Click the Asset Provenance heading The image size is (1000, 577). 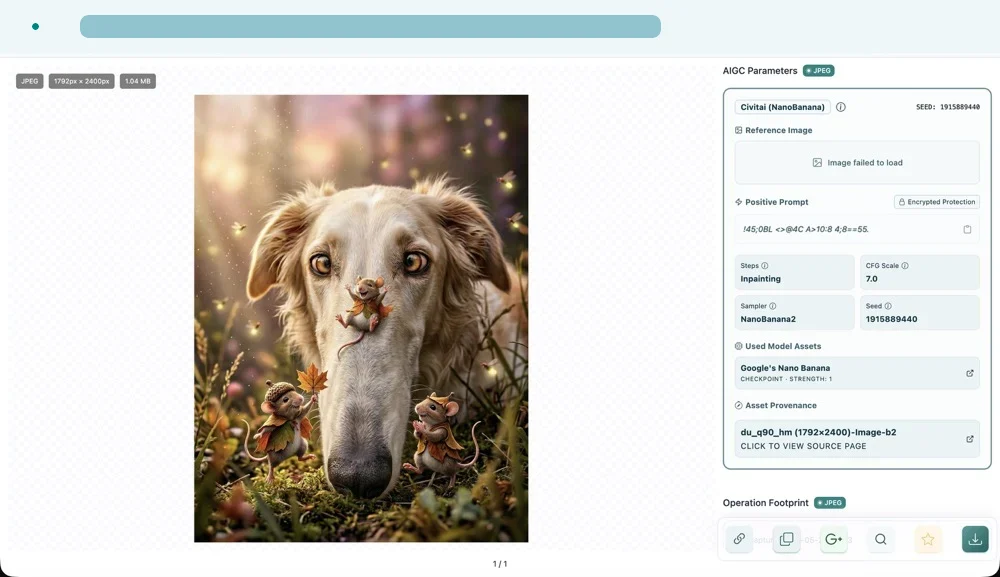(x=781, y=405)
